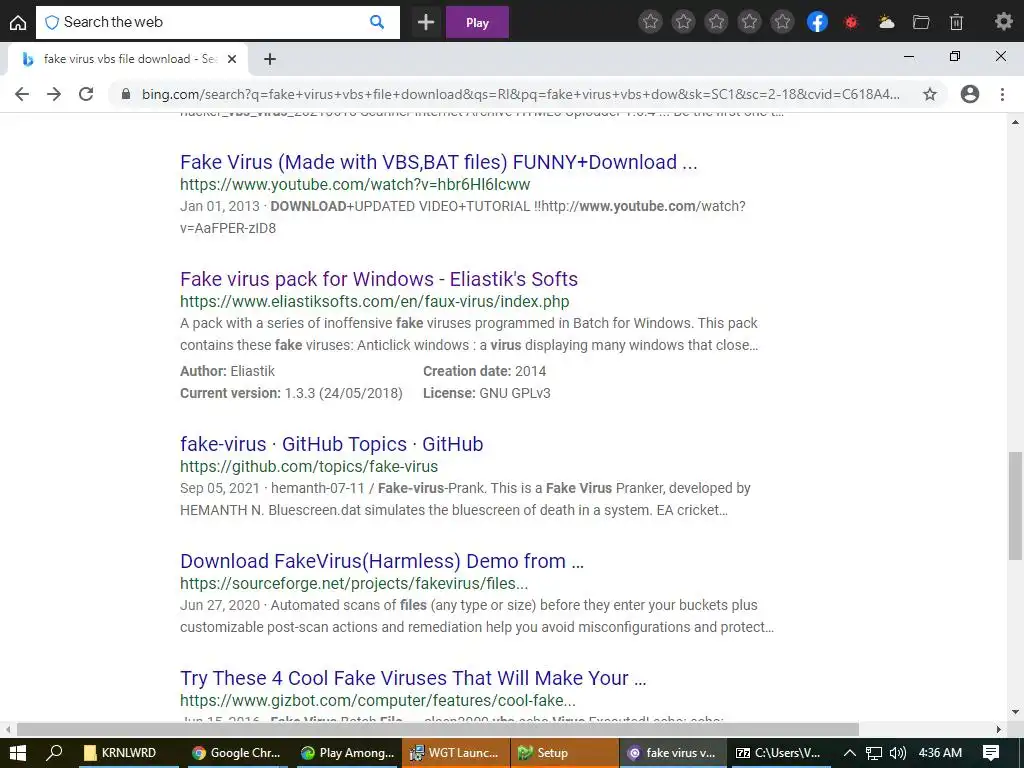The width and height of the screenshot is (1024, 768).
Task: Click the fourth star bookmark slot
Action: point(750,22)
